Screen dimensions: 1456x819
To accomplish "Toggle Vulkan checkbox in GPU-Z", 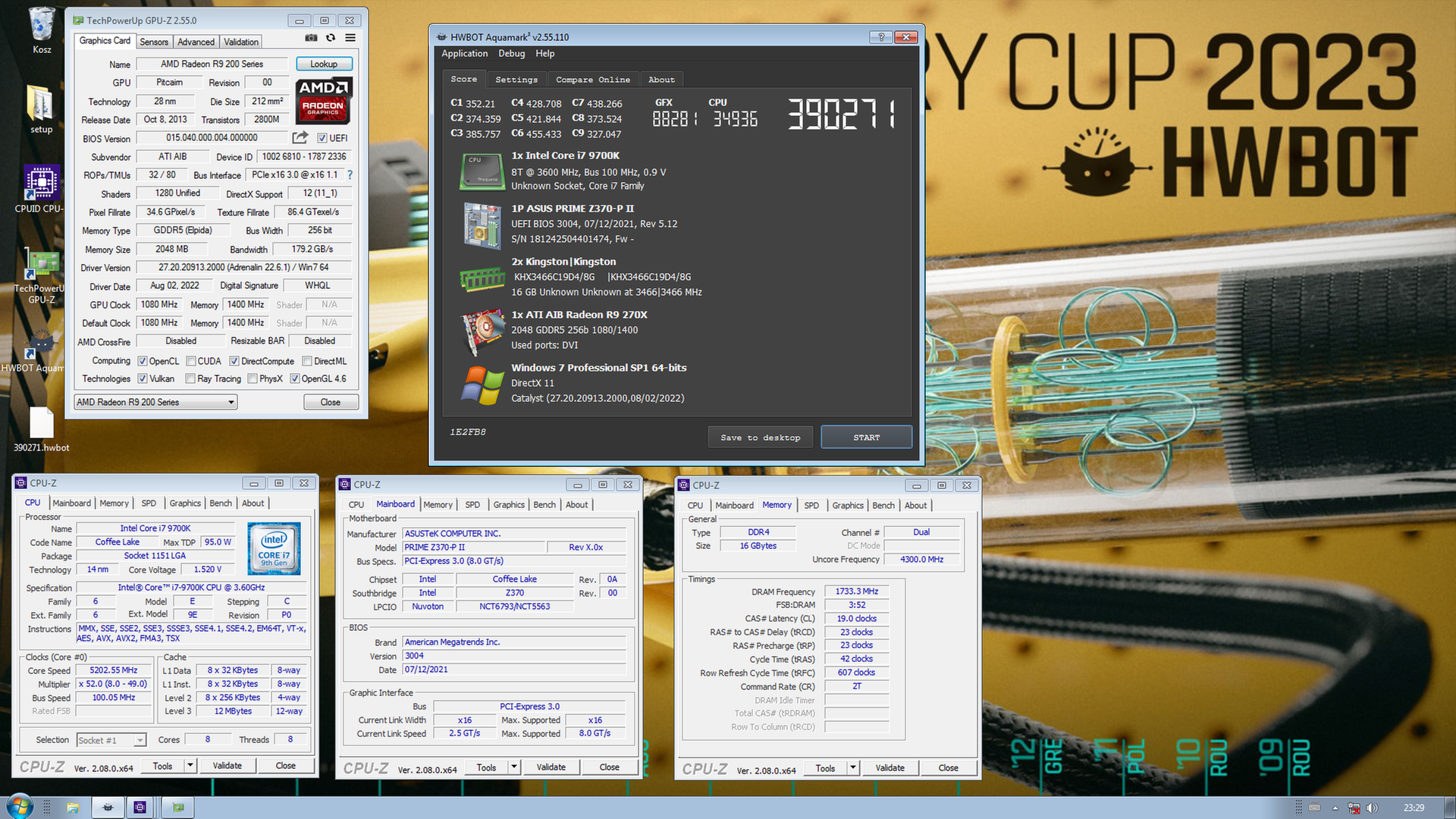I will 142,378.
